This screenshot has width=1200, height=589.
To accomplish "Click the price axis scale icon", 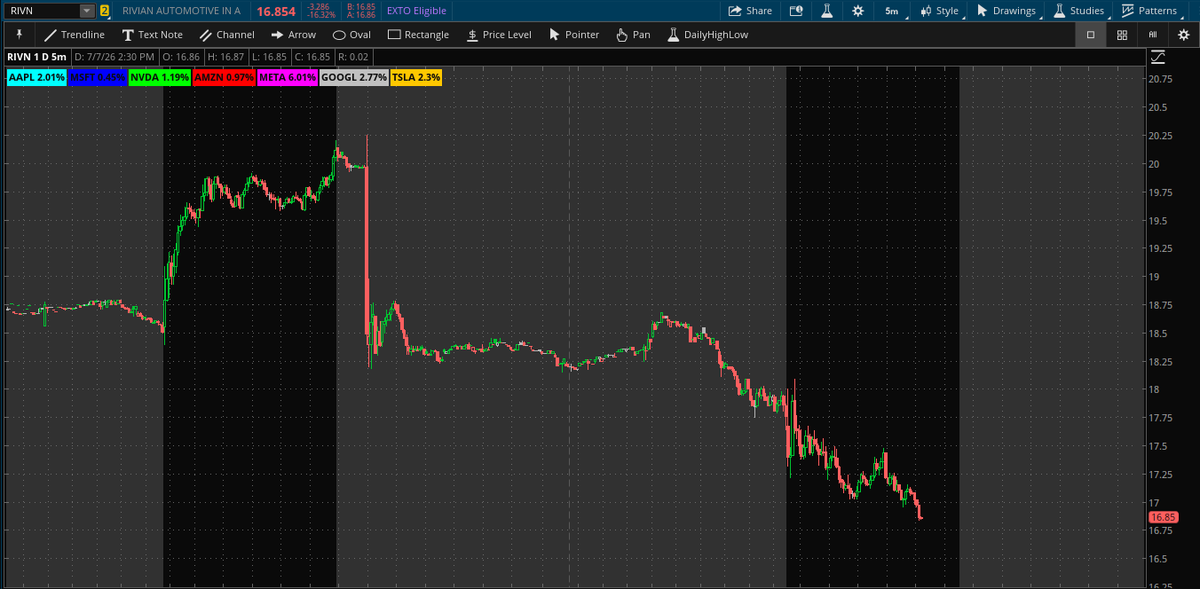I will click(x=1158, y=57).
